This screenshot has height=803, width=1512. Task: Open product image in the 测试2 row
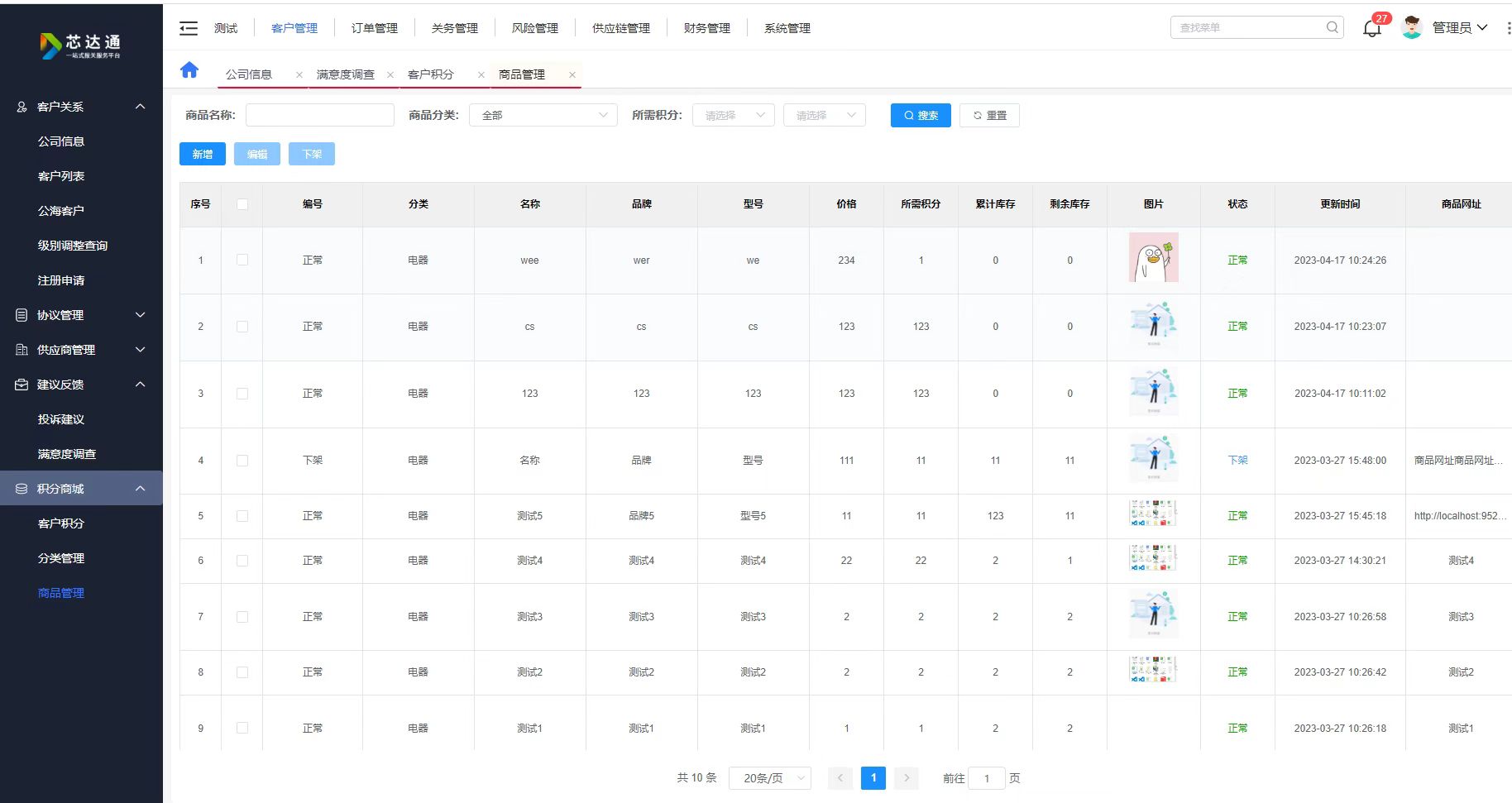[1153, 669]
